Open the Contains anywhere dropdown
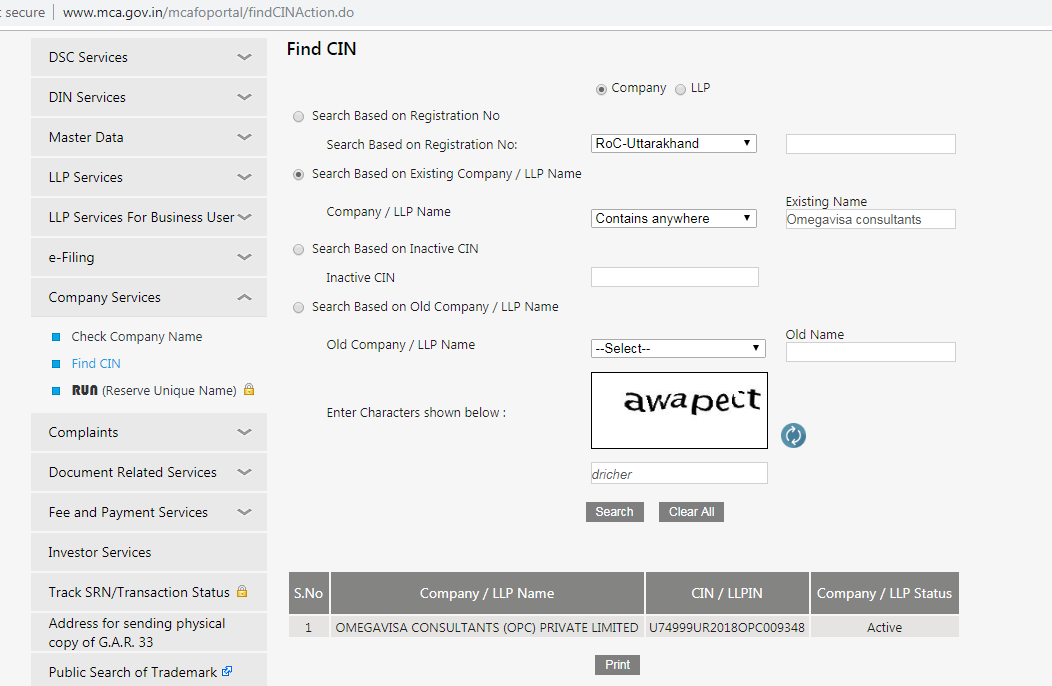 point(673,218)
